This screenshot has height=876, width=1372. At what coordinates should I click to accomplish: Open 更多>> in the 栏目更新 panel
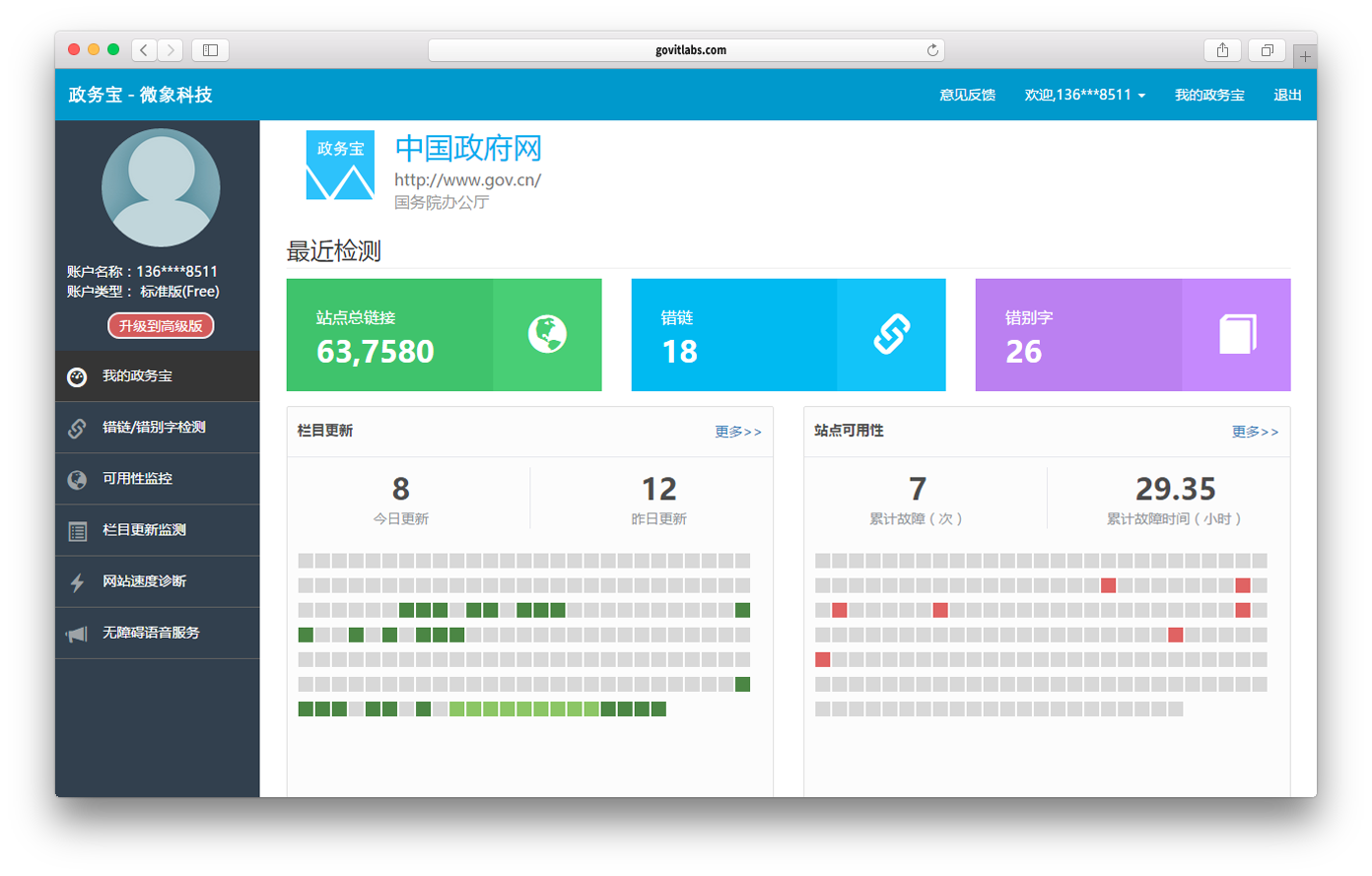click(x=738, y=432)
